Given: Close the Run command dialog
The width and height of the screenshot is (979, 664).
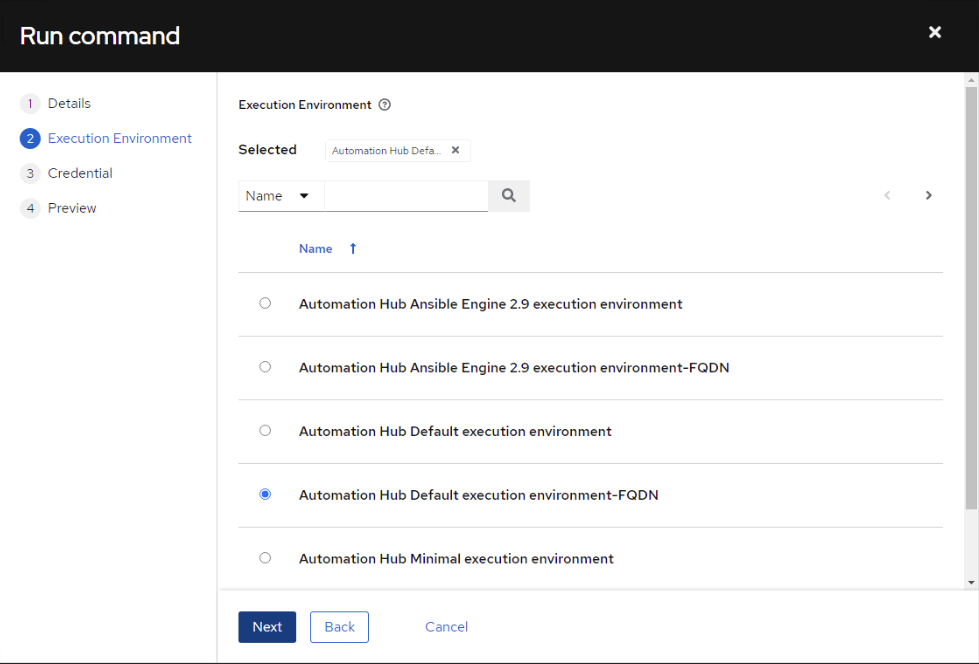Looking at the screenshot, I should click(x=934, y=32).
